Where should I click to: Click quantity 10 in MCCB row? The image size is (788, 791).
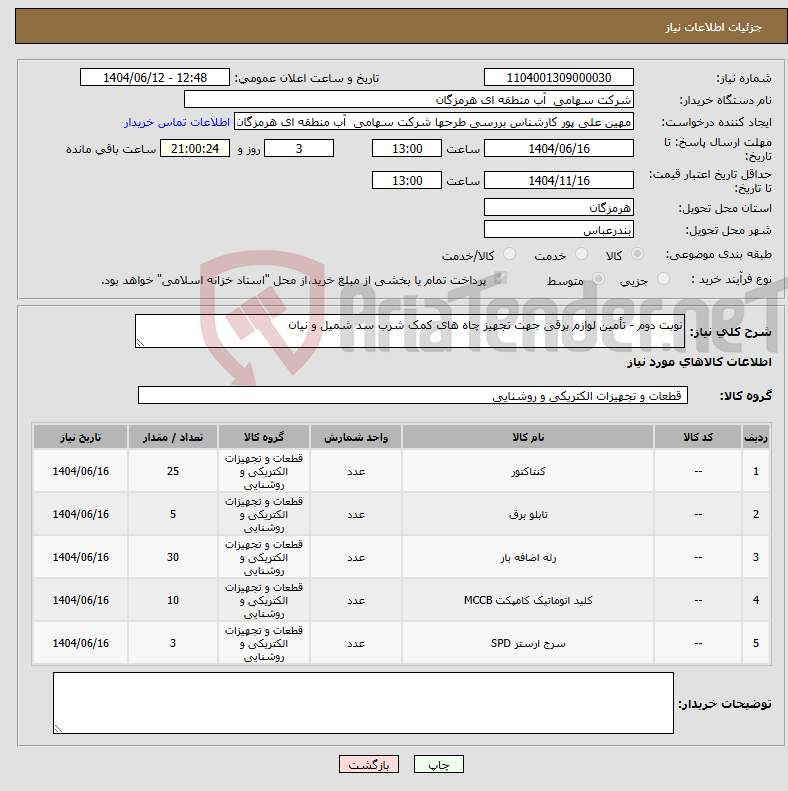point(173,600)
